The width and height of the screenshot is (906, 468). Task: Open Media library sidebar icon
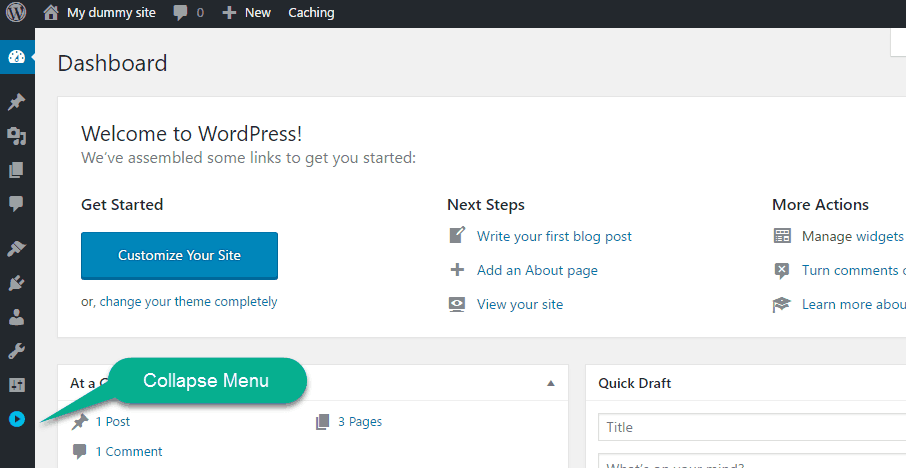tap(17, 136)
